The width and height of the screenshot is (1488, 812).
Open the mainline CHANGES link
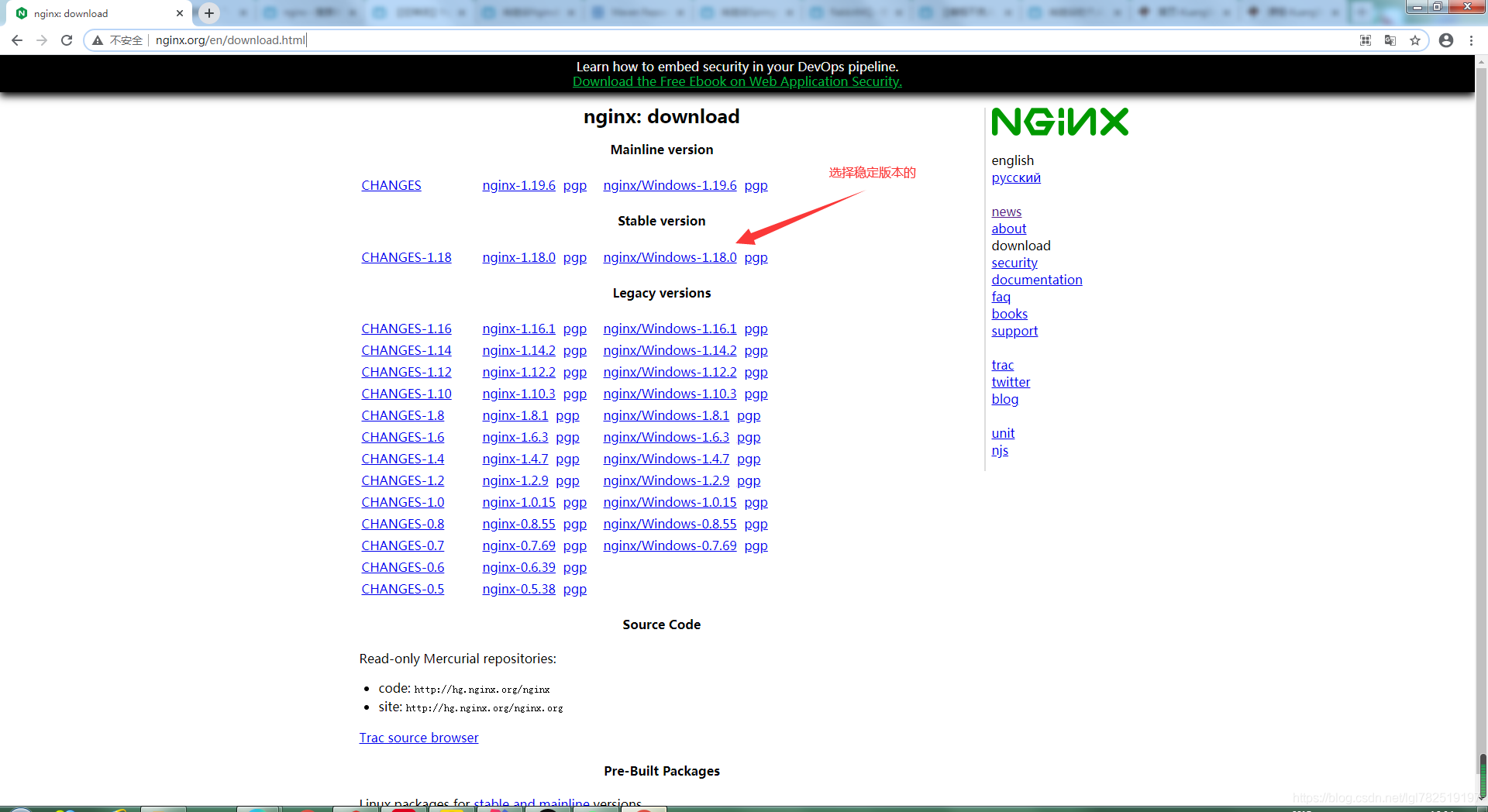pos(391,185)
